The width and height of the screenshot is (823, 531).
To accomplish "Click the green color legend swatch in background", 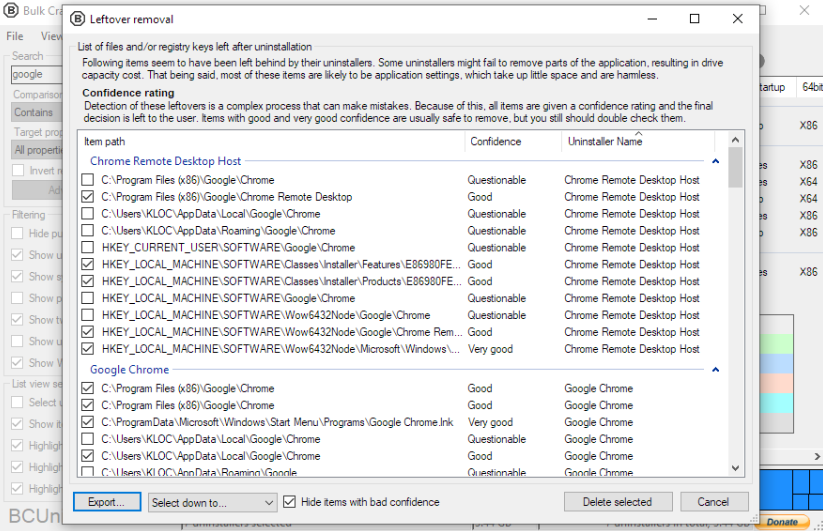I will pyautogui.click(x=776, y=344).
